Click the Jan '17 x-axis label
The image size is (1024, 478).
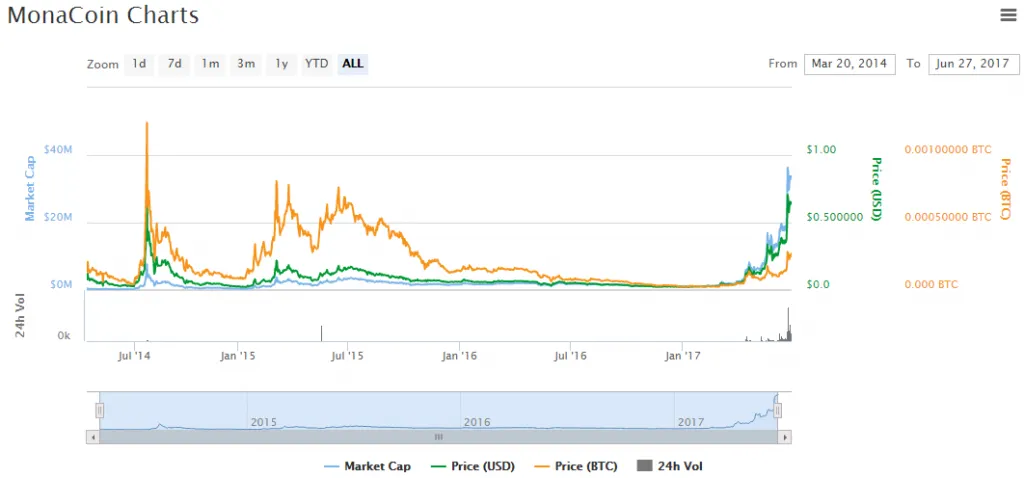[682, 357]
